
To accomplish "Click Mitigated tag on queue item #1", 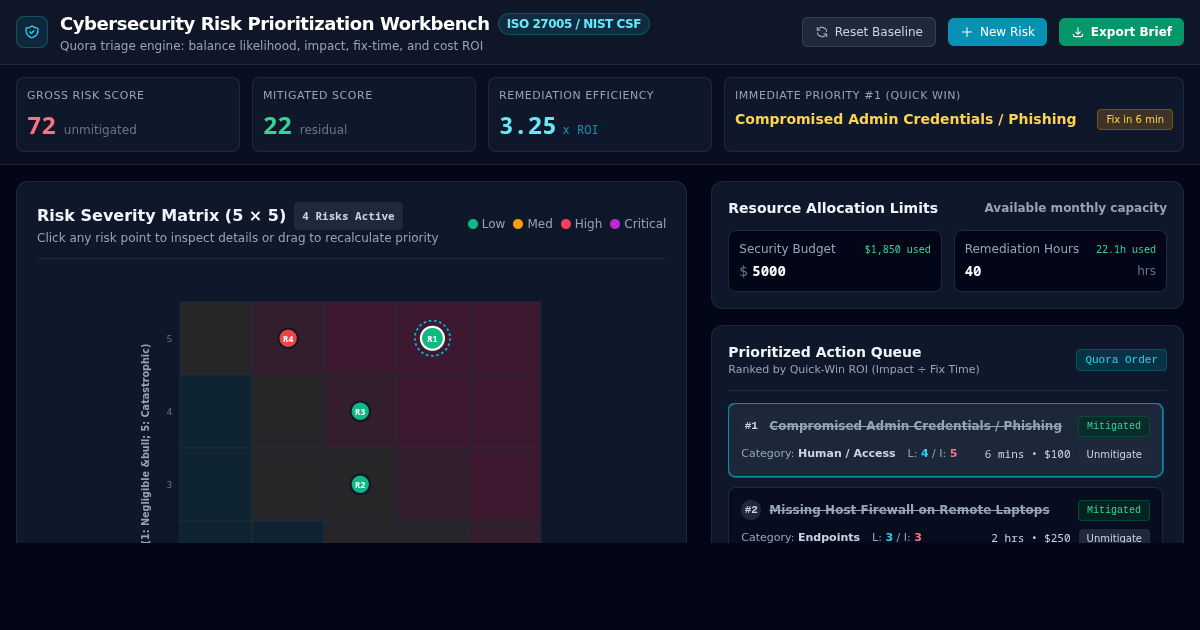I will tap(1114, 426).
